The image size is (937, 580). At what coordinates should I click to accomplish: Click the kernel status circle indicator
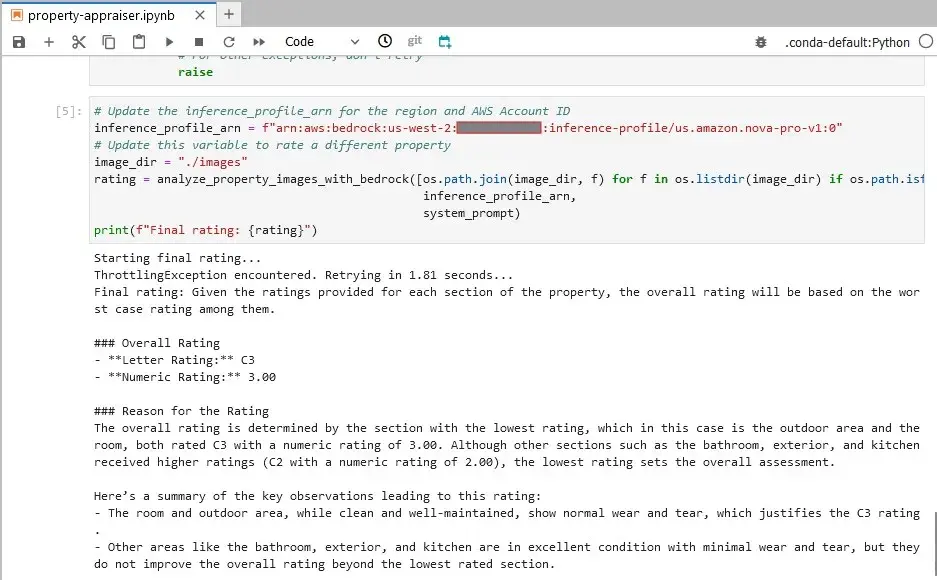(x=926, y=41)
